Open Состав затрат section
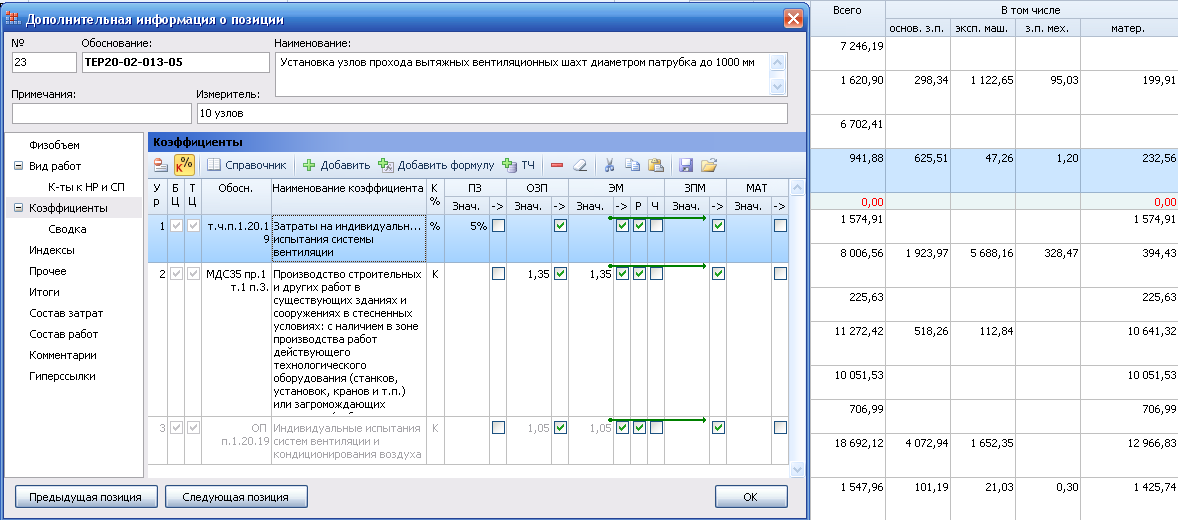The height and width of the screenshot is (520, 1178). tap(66, 313)
